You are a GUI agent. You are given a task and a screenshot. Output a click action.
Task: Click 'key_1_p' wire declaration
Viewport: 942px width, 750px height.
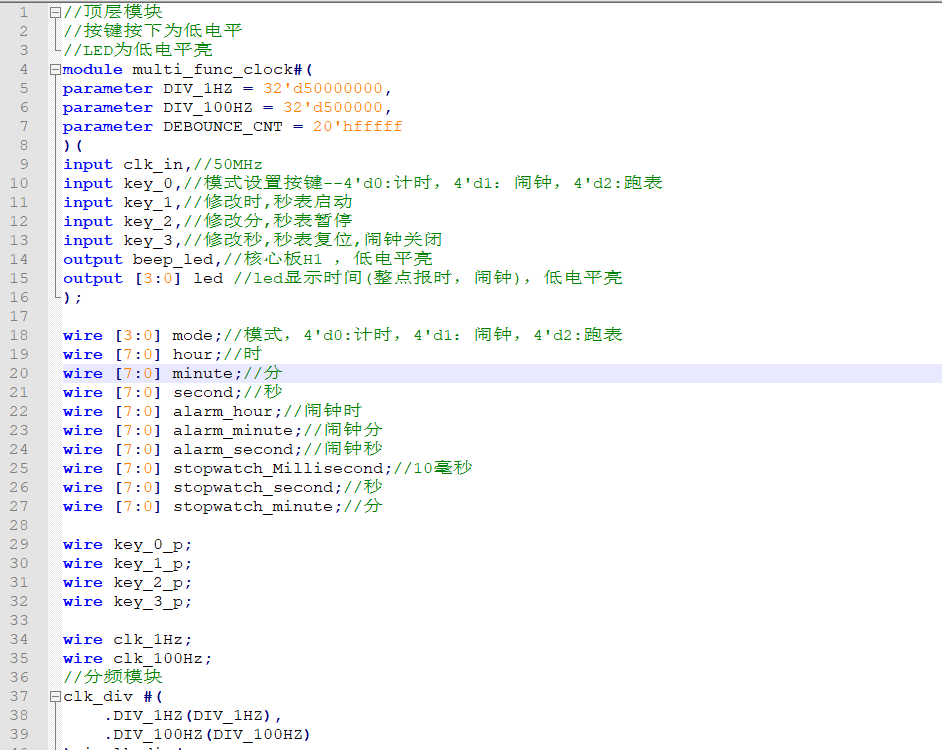tap(148, 564)
